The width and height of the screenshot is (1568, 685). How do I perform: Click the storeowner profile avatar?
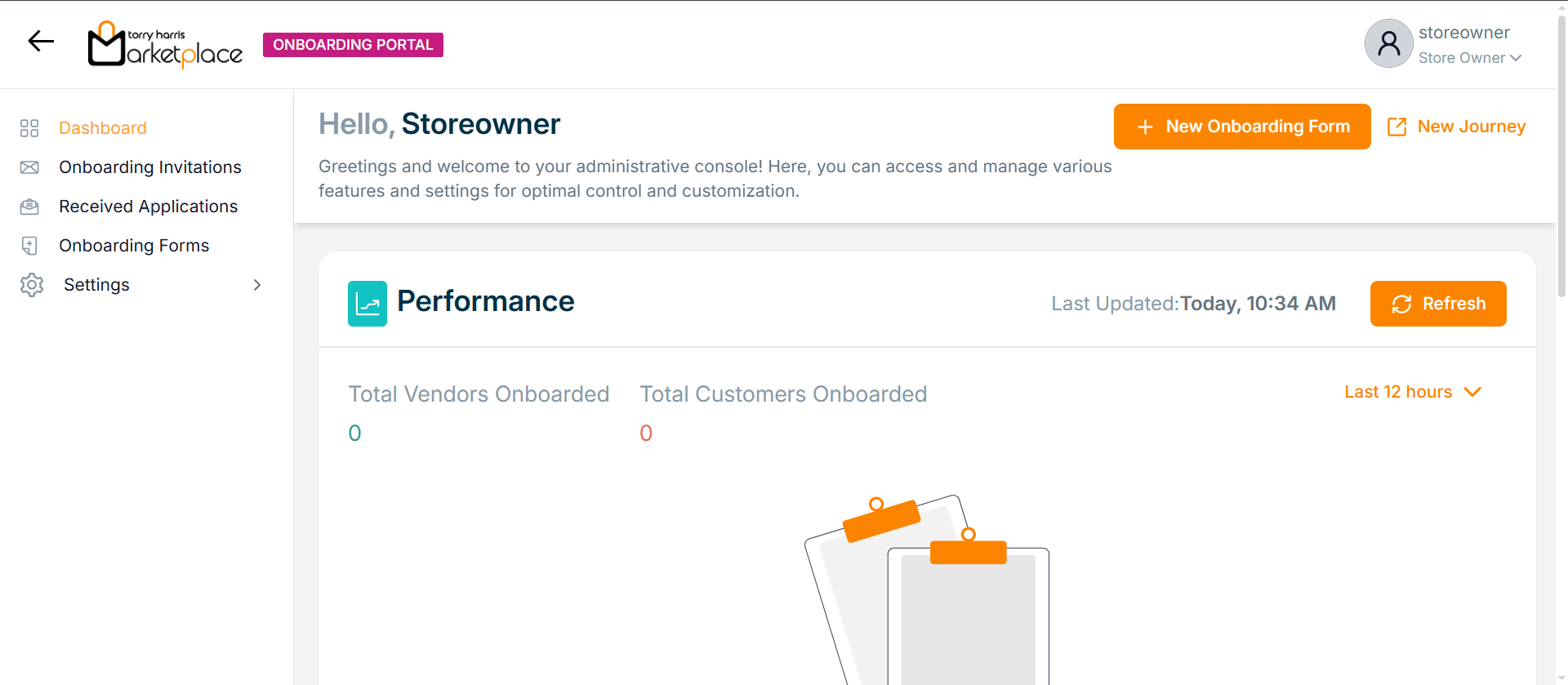coord(1388,43)
